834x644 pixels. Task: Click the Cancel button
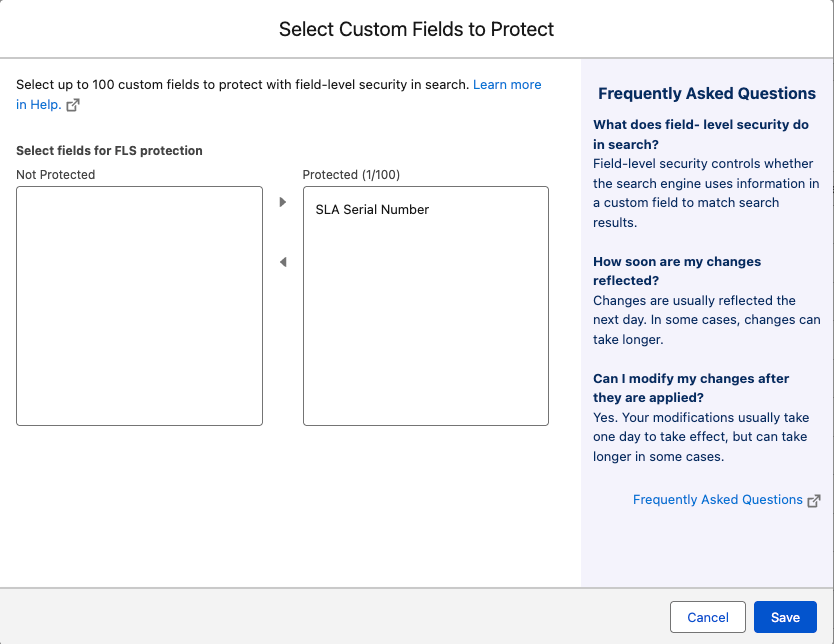tap(707, 617)
